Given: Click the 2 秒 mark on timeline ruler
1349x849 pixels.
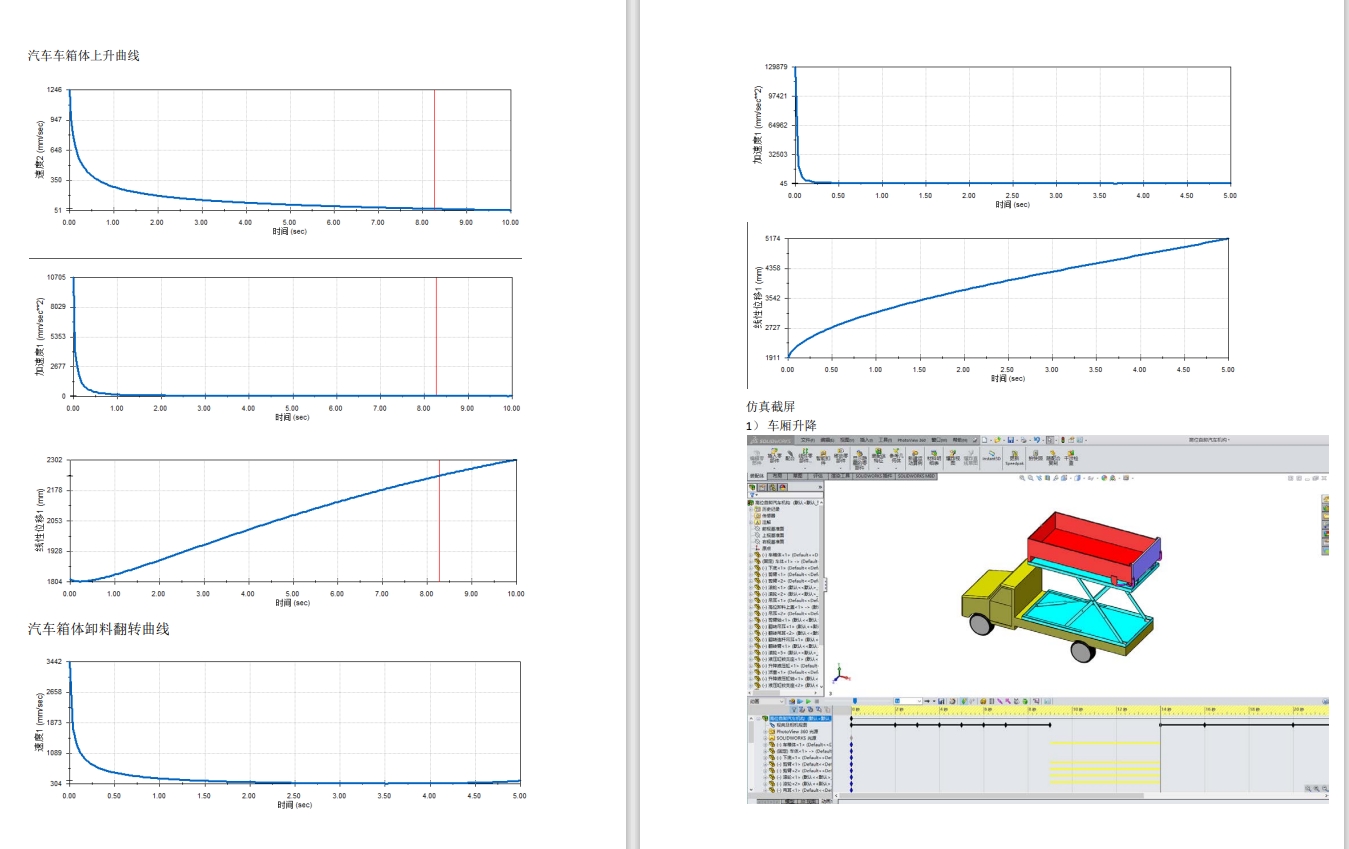Looking at the screenshot, I should click(899, 709).
